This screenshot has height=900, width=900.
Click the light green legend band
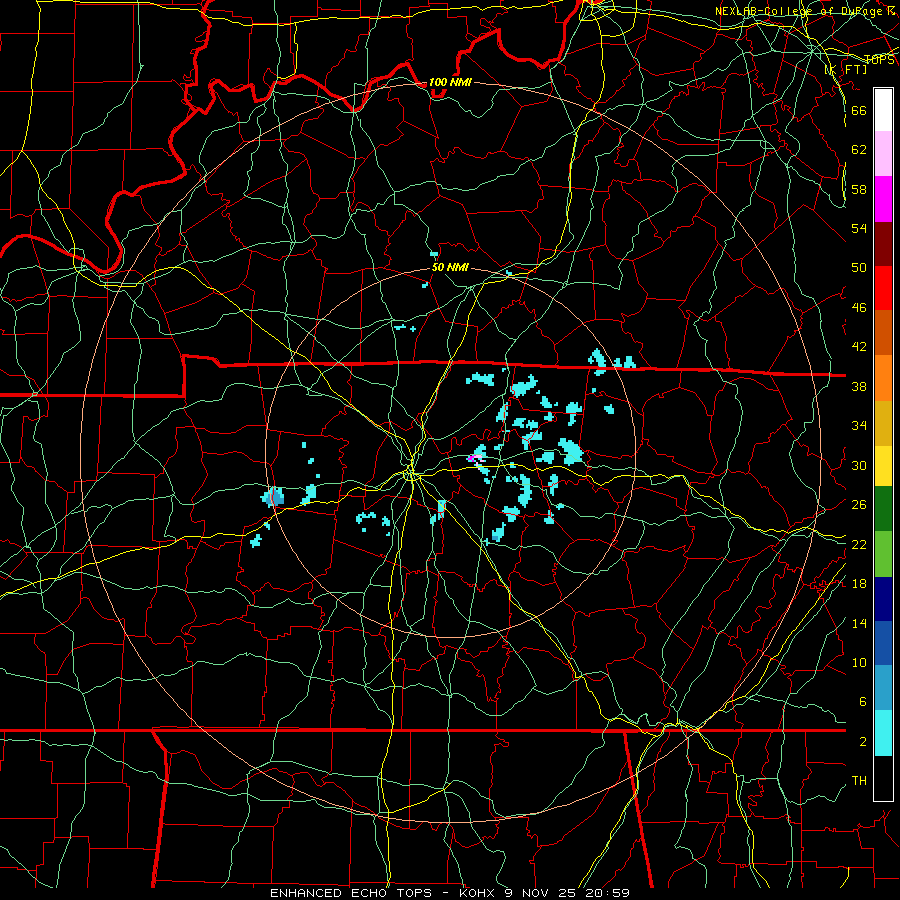pos(883,554)
